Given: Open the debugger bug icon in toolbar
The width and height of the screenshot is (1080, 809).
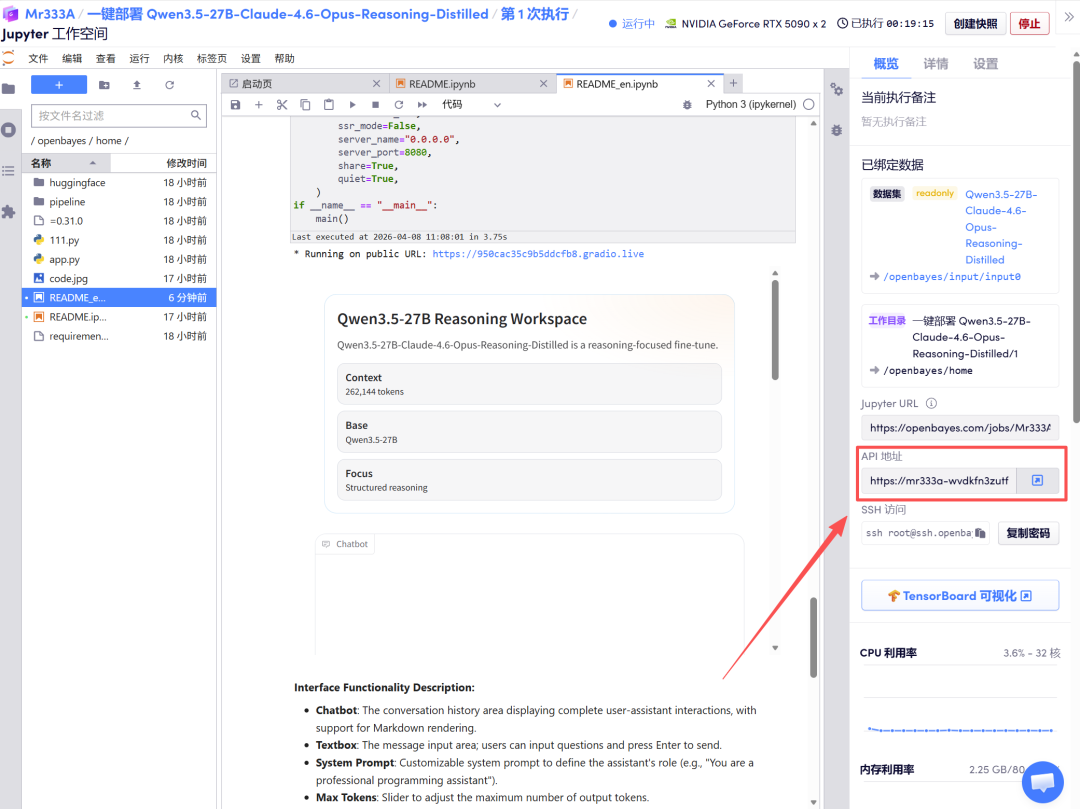Looking at the screenshot, I should coord(687,105).
